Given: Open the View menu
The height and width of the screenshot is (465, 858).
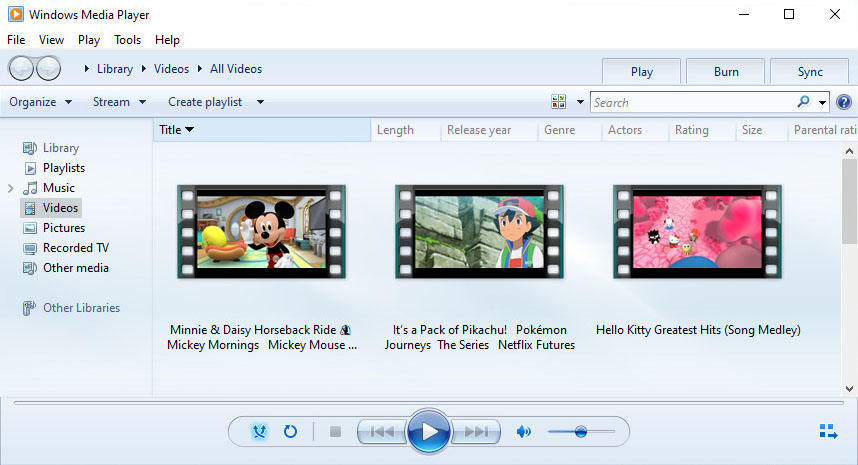Looking at the screenshot, I should 51,39.
